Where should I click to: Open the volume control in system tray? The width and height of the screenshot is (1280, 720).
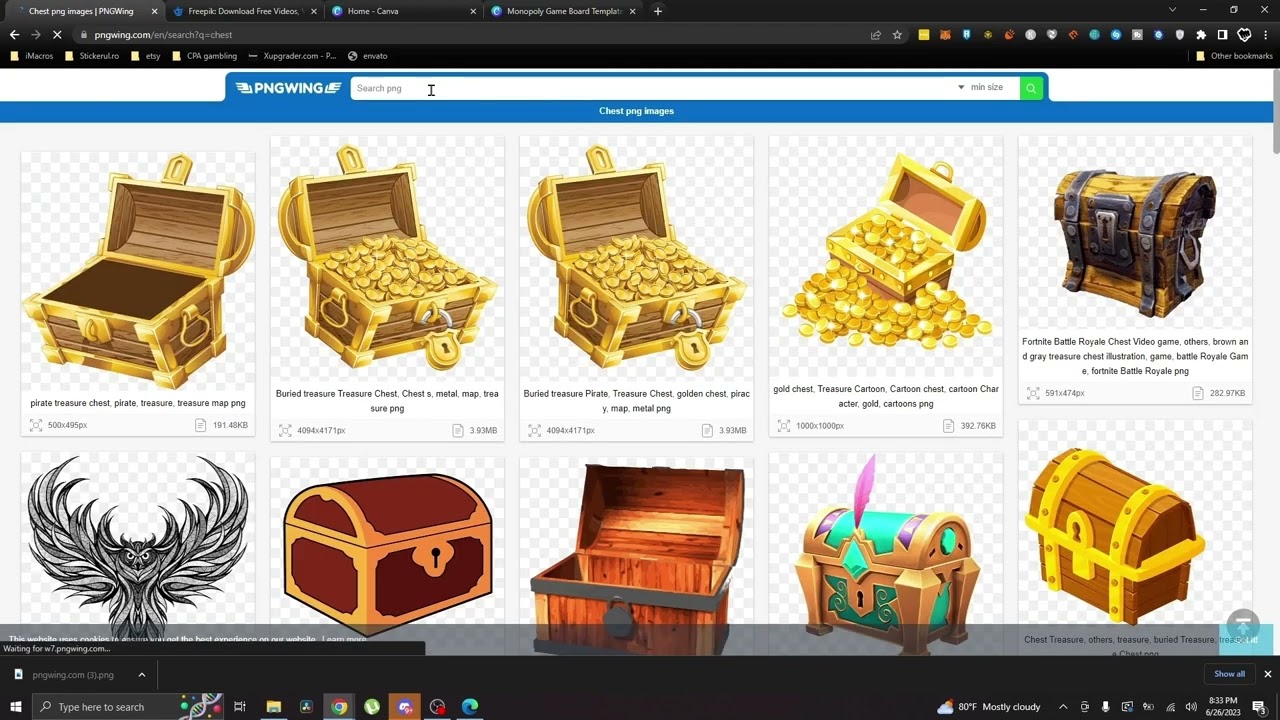pos(1191,707)
